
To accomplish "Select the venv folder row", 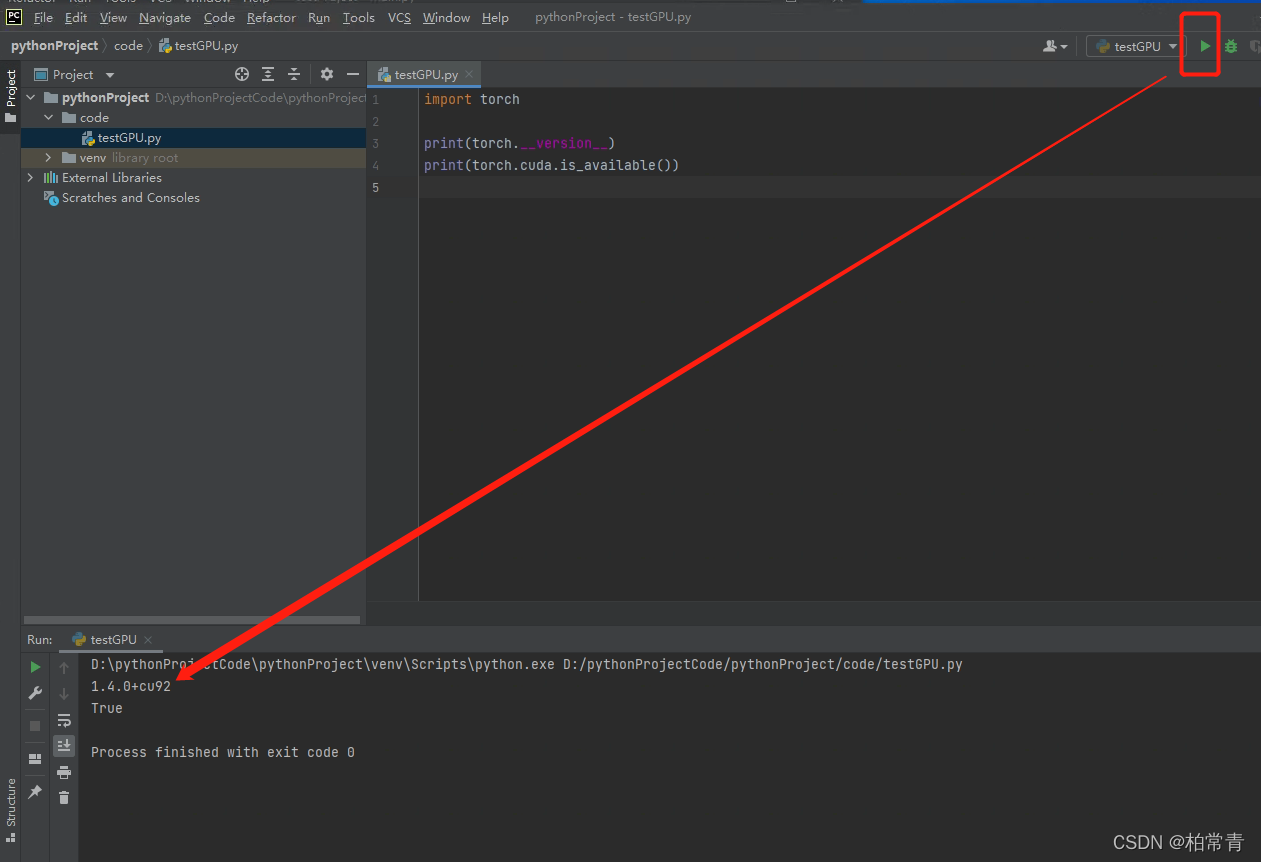I will click(x=194, y=157).
